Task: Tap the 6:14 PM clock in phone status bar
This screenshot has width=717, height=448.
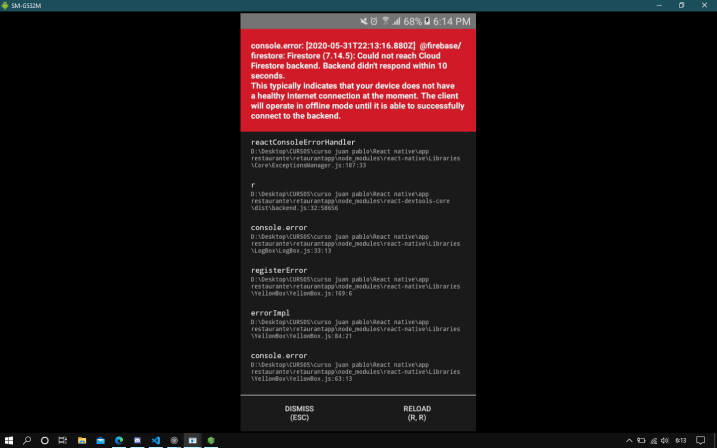Action: (x=451, y=21)
